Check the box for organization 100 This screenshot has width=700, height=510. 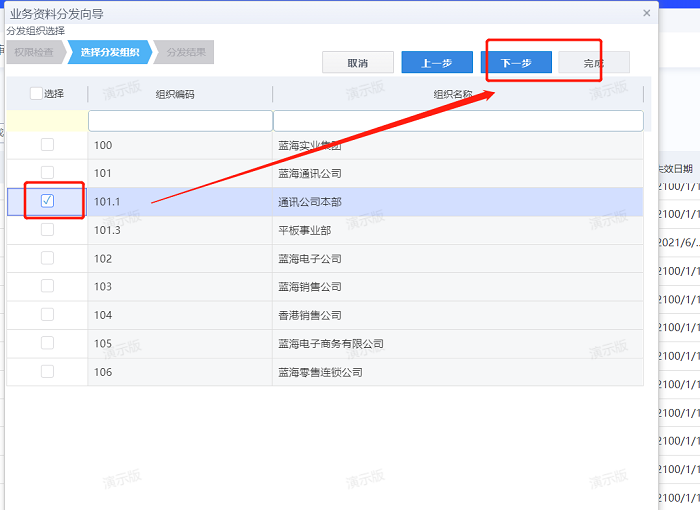point(47,145)
